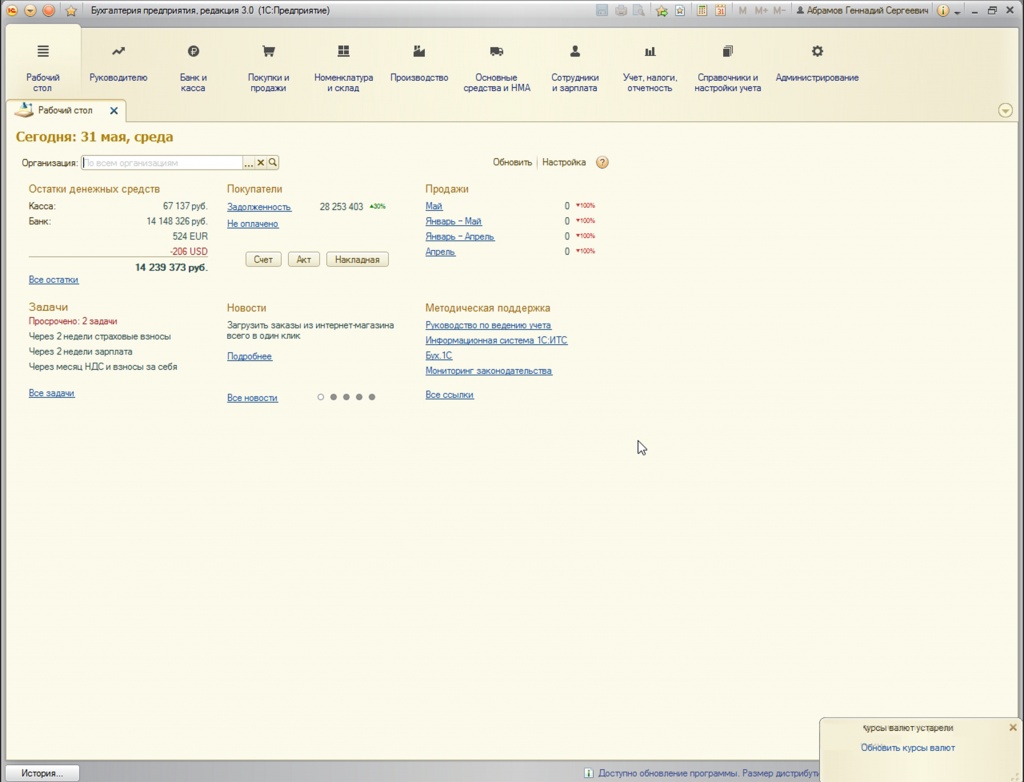Click the Save diskette icon in title bar
Screen dimensions: 1024x782
tap(602, 10)
